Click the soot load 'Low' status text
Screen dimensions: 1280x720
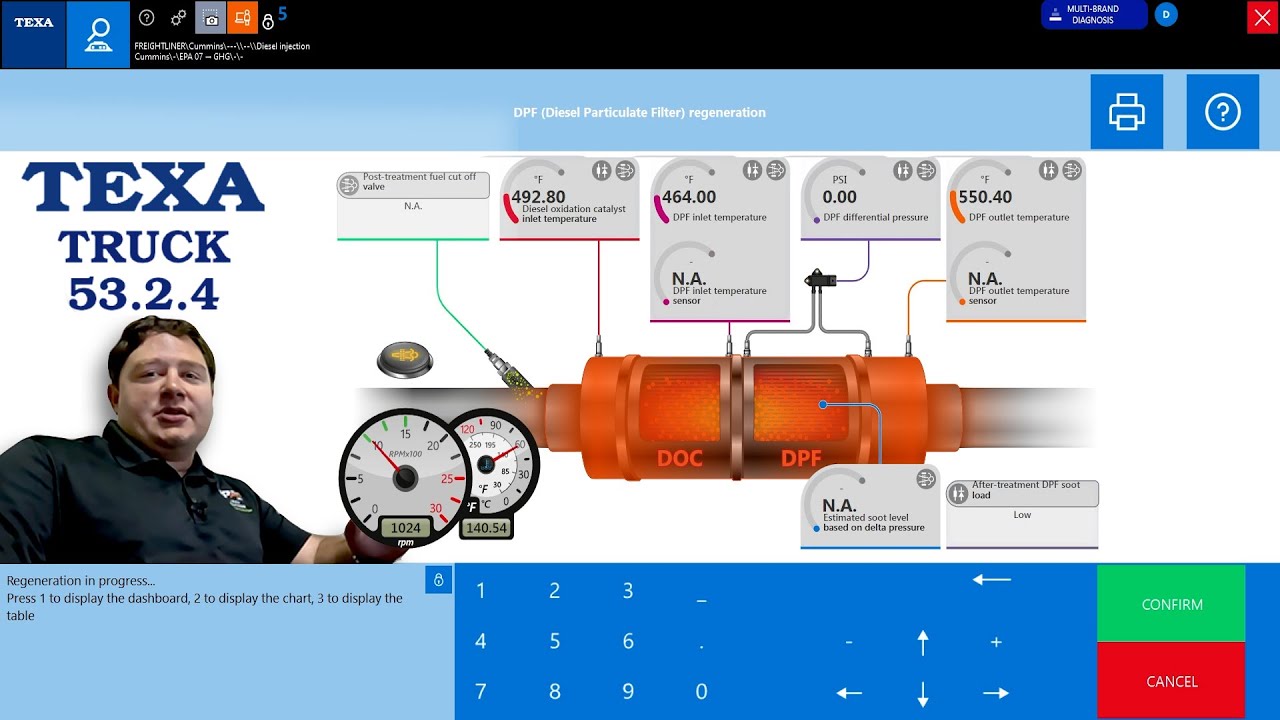click(x=1022, y=515)
